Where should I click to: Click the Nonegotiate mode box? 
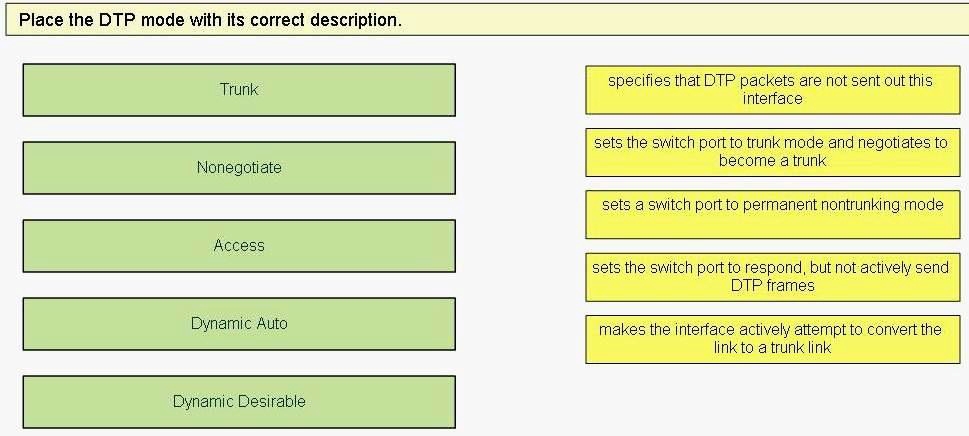coord(239,167)
